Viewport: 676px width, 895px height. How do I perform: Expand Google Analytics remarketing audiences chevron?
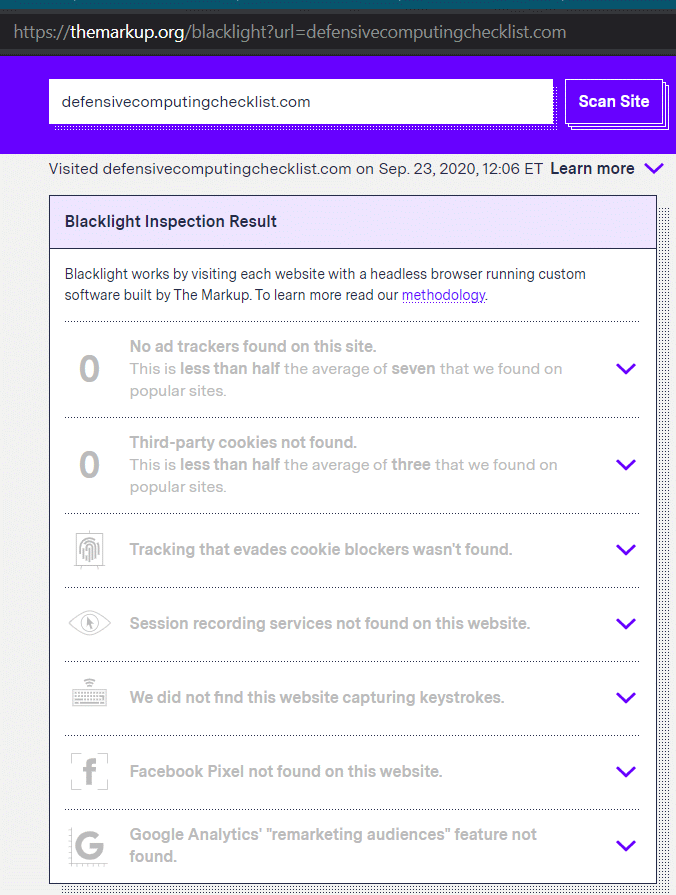(626, 845)
